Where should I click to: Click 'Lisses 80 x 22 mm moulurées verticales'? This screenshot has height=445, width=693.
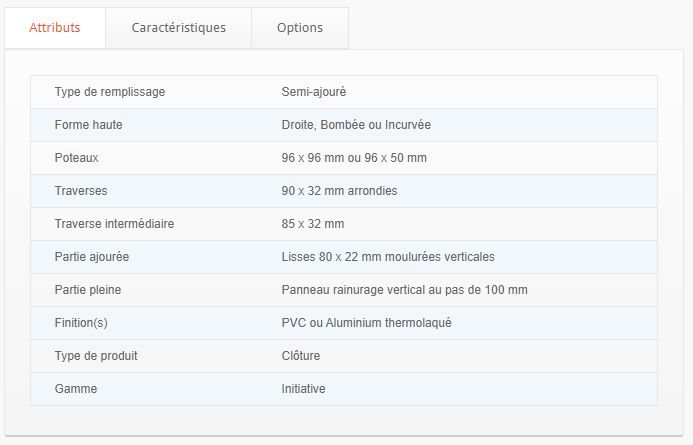click(x=388, y=257)
